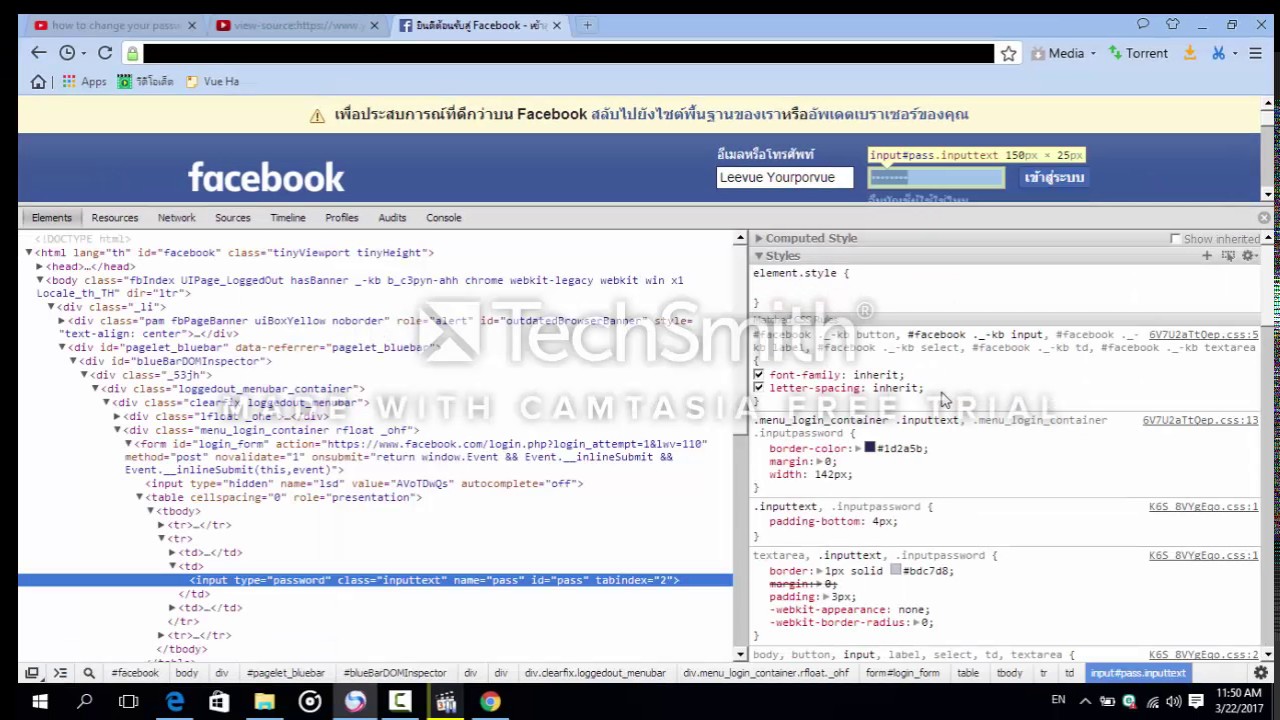Open Microsoft Edge from the taskbar
The height and width of the screenshot is (720, 1280).
coord(175,702)
